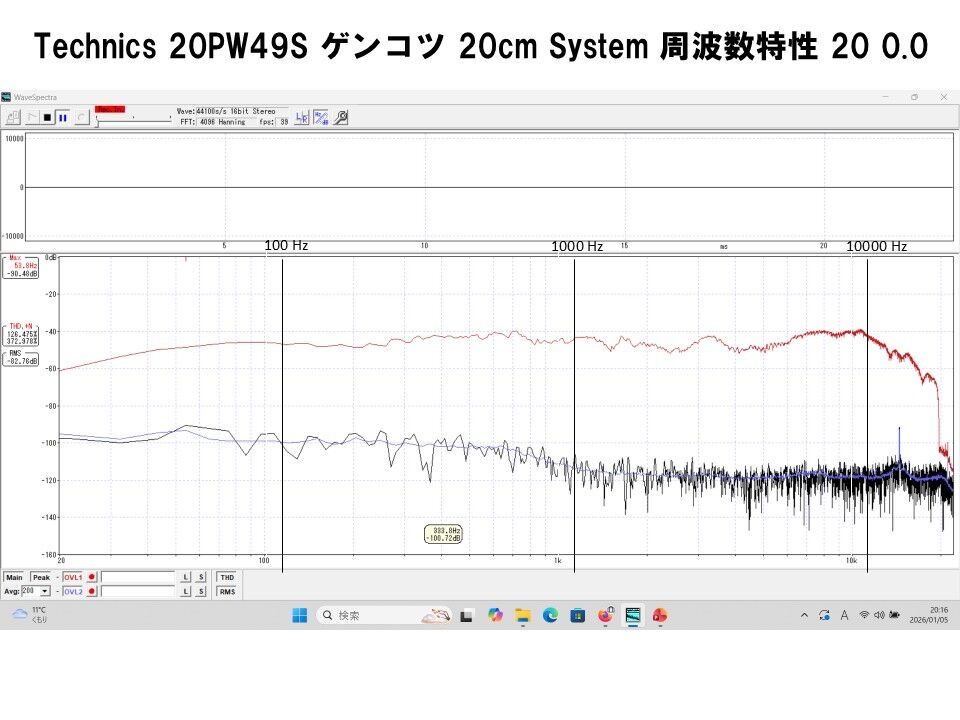Click the Max readout 53.8Hz -90.48dB
Image resolution: width=960 pixels, height=720 pixels.
click(x=21, y=267)
